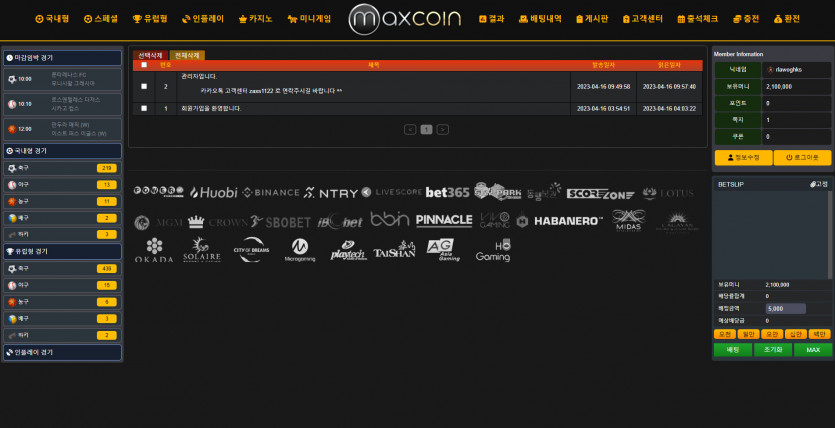The image size is (835, 428).
Task: Click the maxcoin site logo
Action: coord(405,19)
